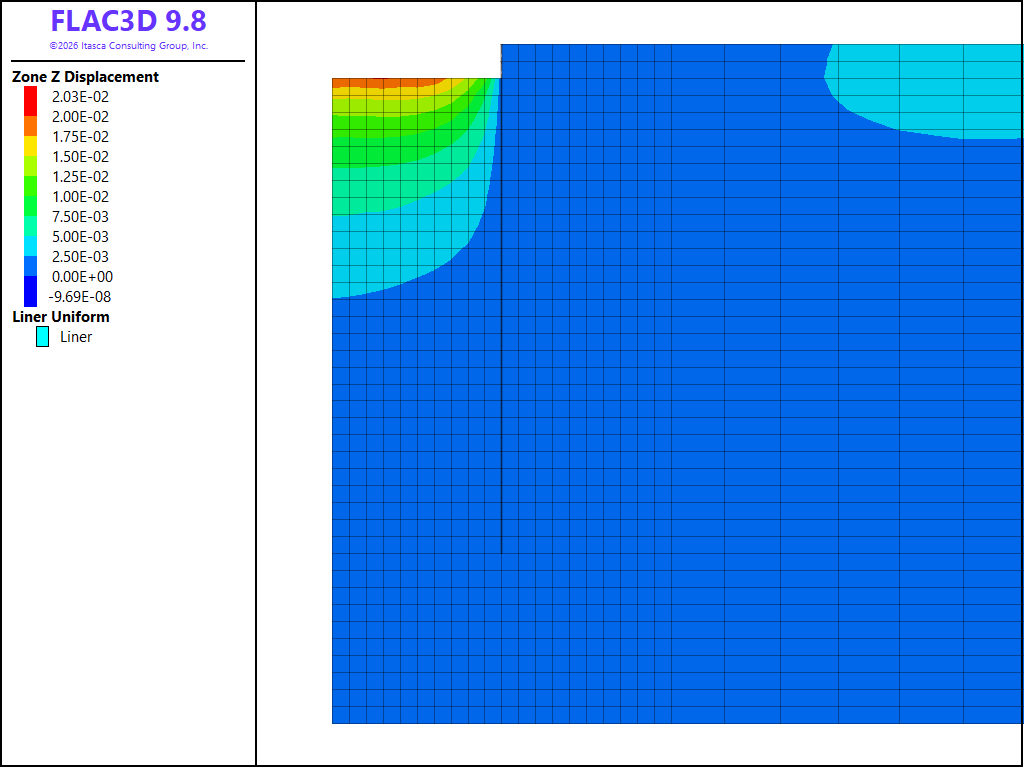
Task: Click the FLAC3D 9.8 title text
Action: coord(129,22)
